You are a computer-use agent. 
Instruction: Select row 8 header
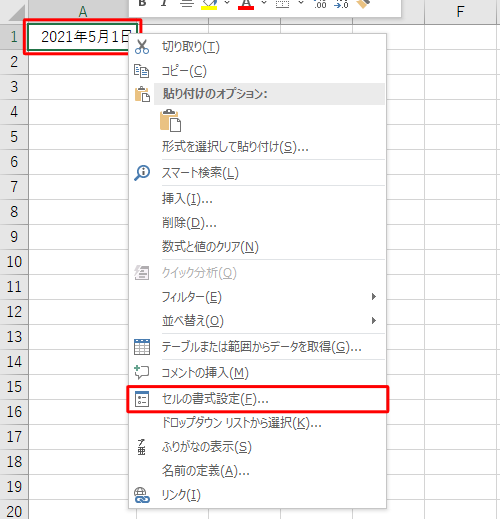pos(14,212)
